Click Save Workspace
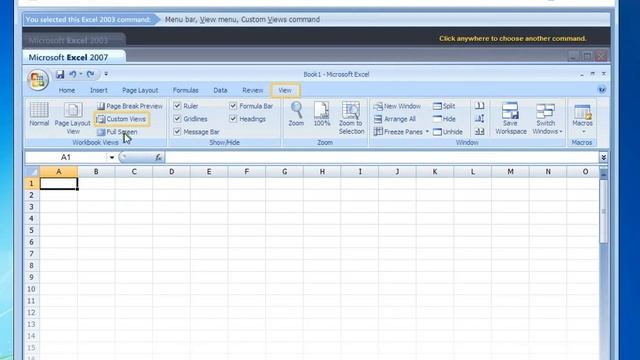 tap(511, 118)
